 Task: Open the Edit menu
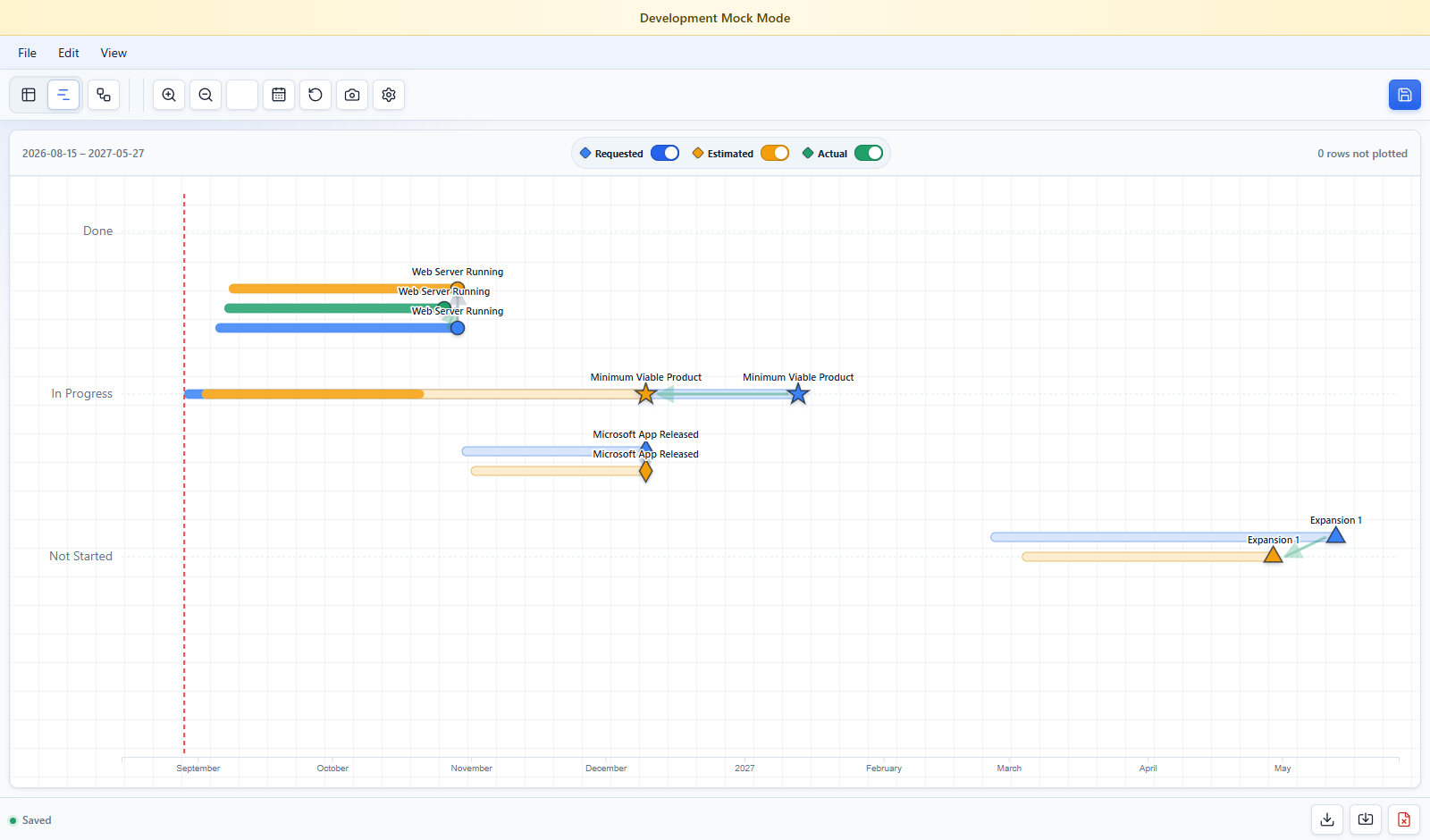(x=69, y=53)
